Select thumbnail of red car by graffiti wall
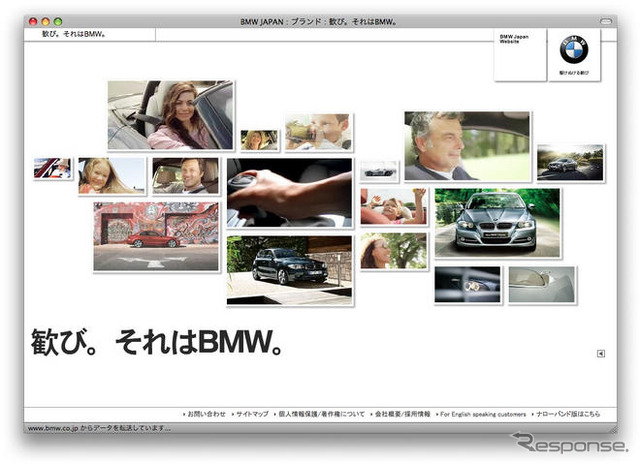640x465 pixels. pos(156,236)
